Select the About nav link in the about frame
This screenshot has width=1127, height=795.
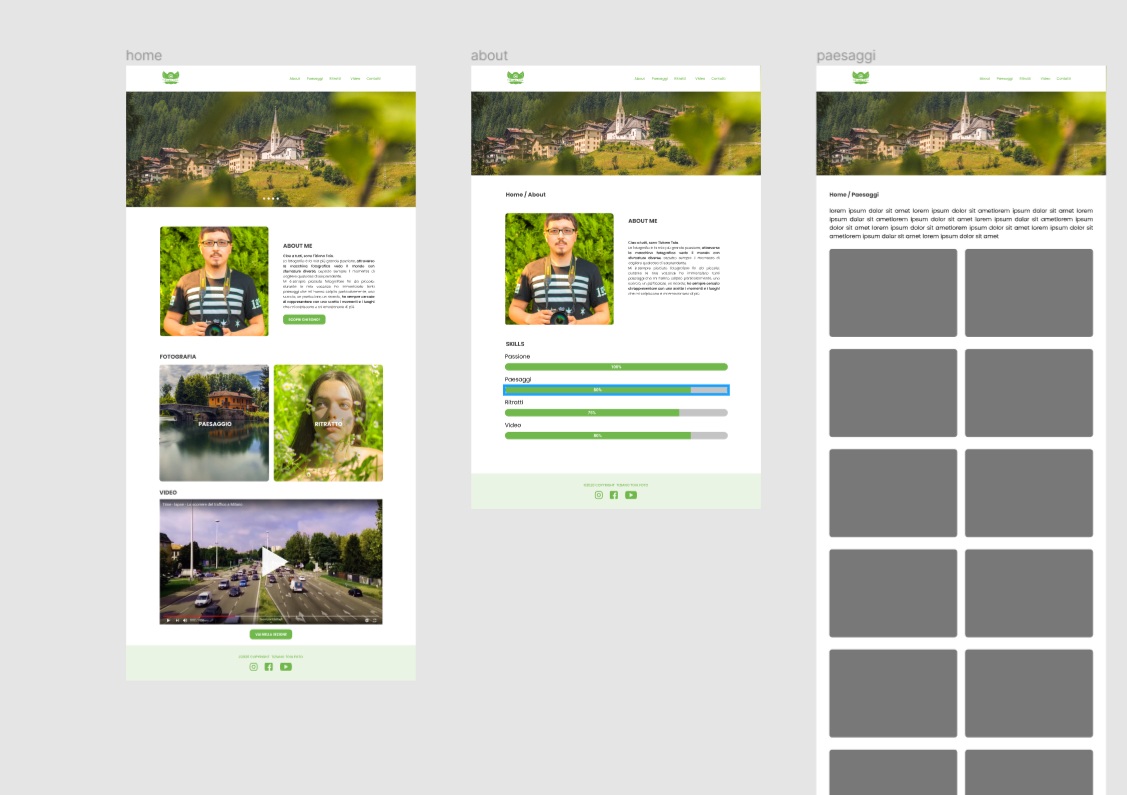pyautogui.click(x=640, y=78)
